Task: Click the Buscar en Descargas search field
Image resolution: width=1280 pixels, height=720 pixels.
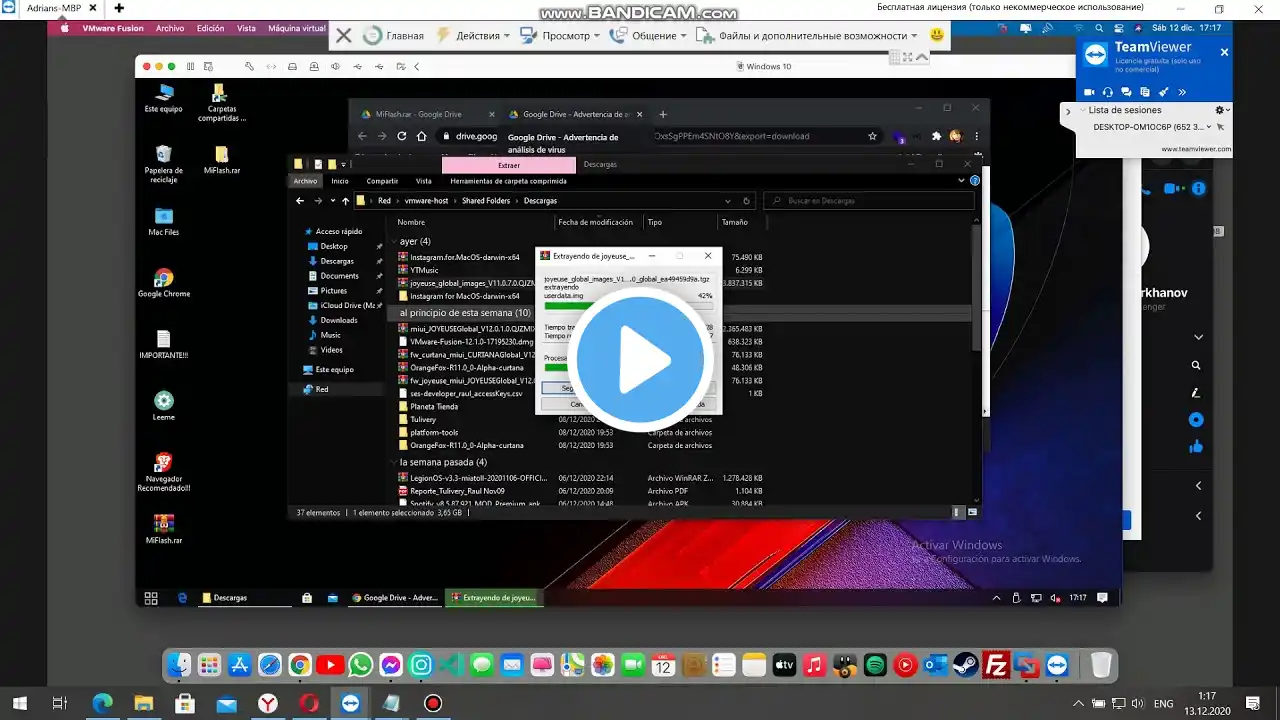Action: click(x=868, y=201)
